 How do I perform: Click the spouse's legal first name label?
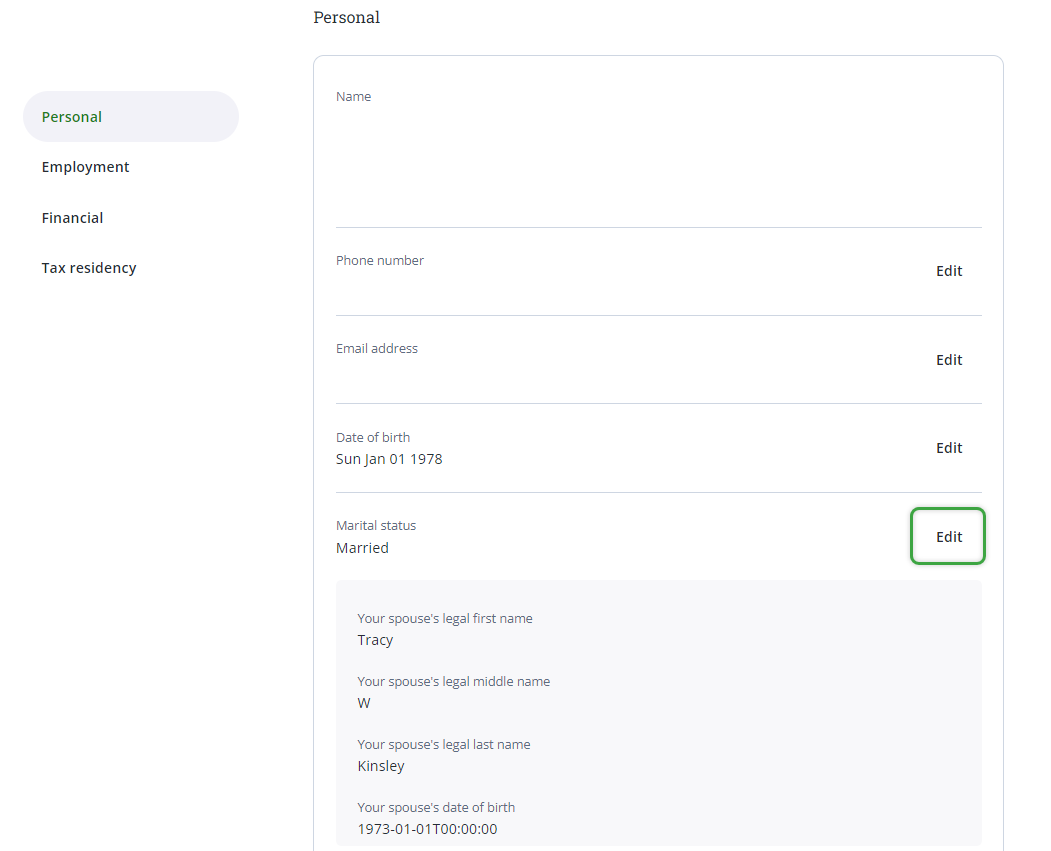[x=445, y=619]
